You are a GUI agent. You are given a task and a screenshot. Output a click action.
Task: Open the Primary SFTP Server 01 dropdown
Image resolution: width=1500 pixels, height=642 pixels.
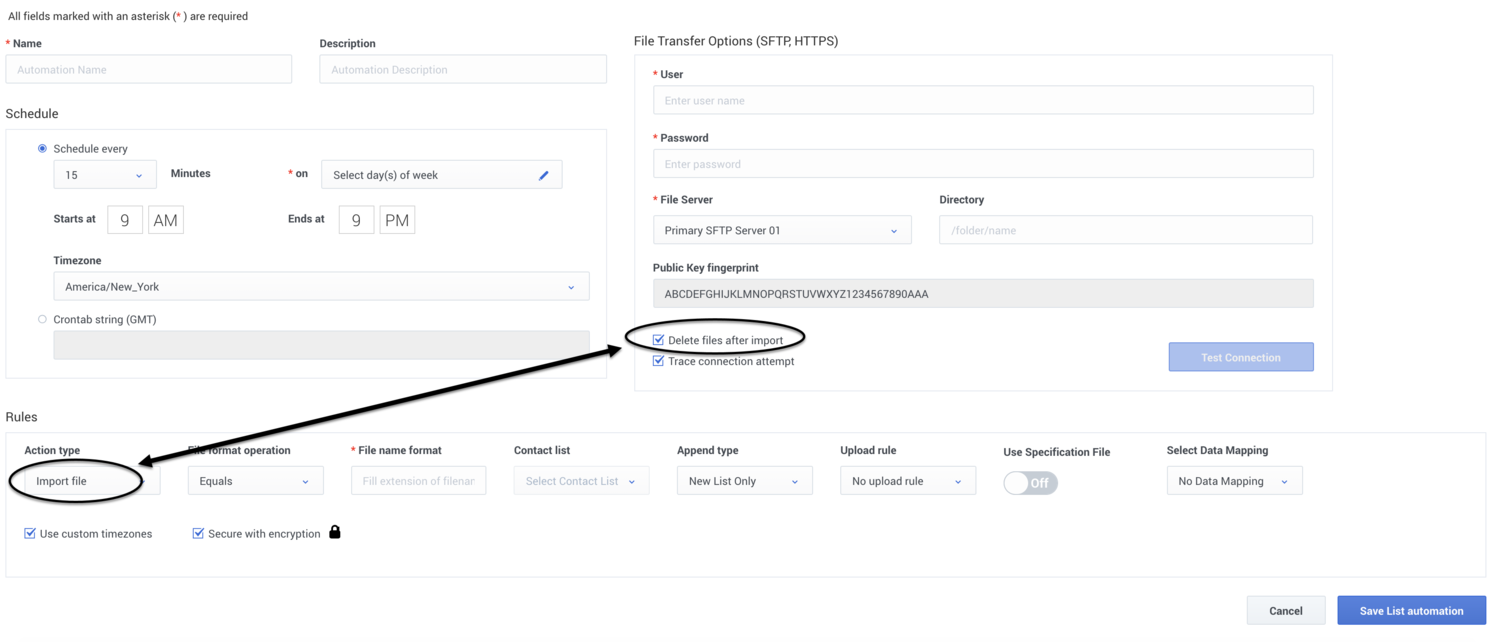coord(781,231)
